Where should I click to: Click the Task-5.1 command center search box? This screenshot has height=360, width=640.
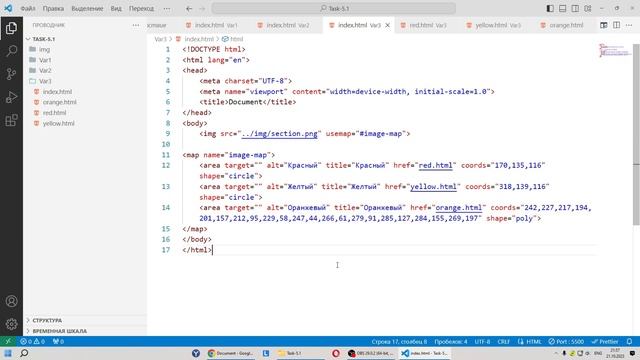[333, 9]
